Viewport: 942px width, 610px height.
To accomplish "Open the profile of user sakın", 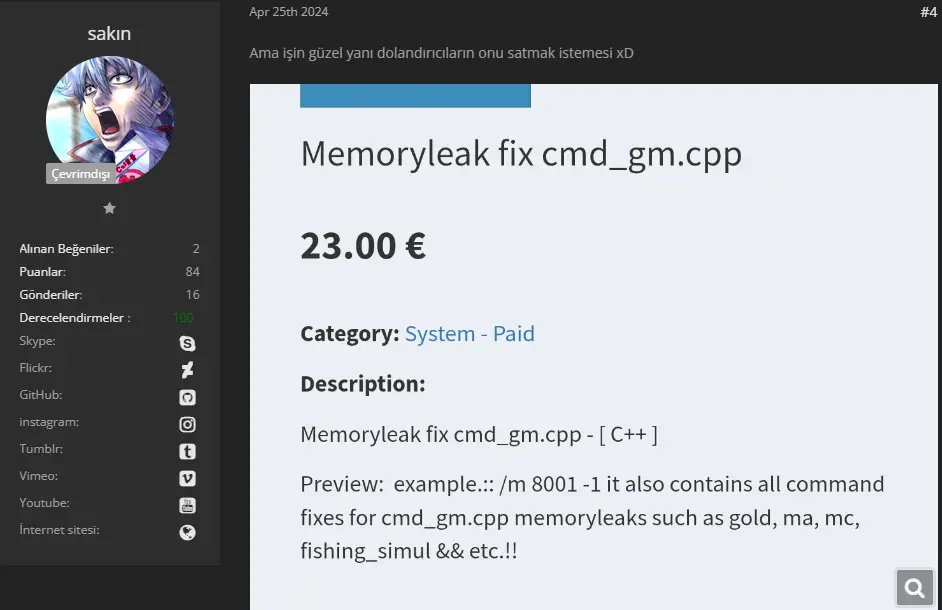I will click(109, 34).
